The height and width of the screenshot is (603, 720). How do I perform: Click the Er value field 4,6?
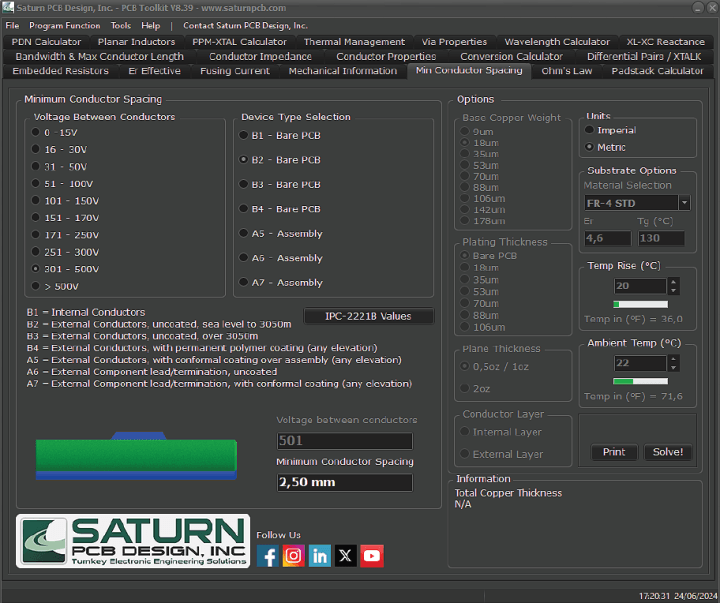pos(608,238)
